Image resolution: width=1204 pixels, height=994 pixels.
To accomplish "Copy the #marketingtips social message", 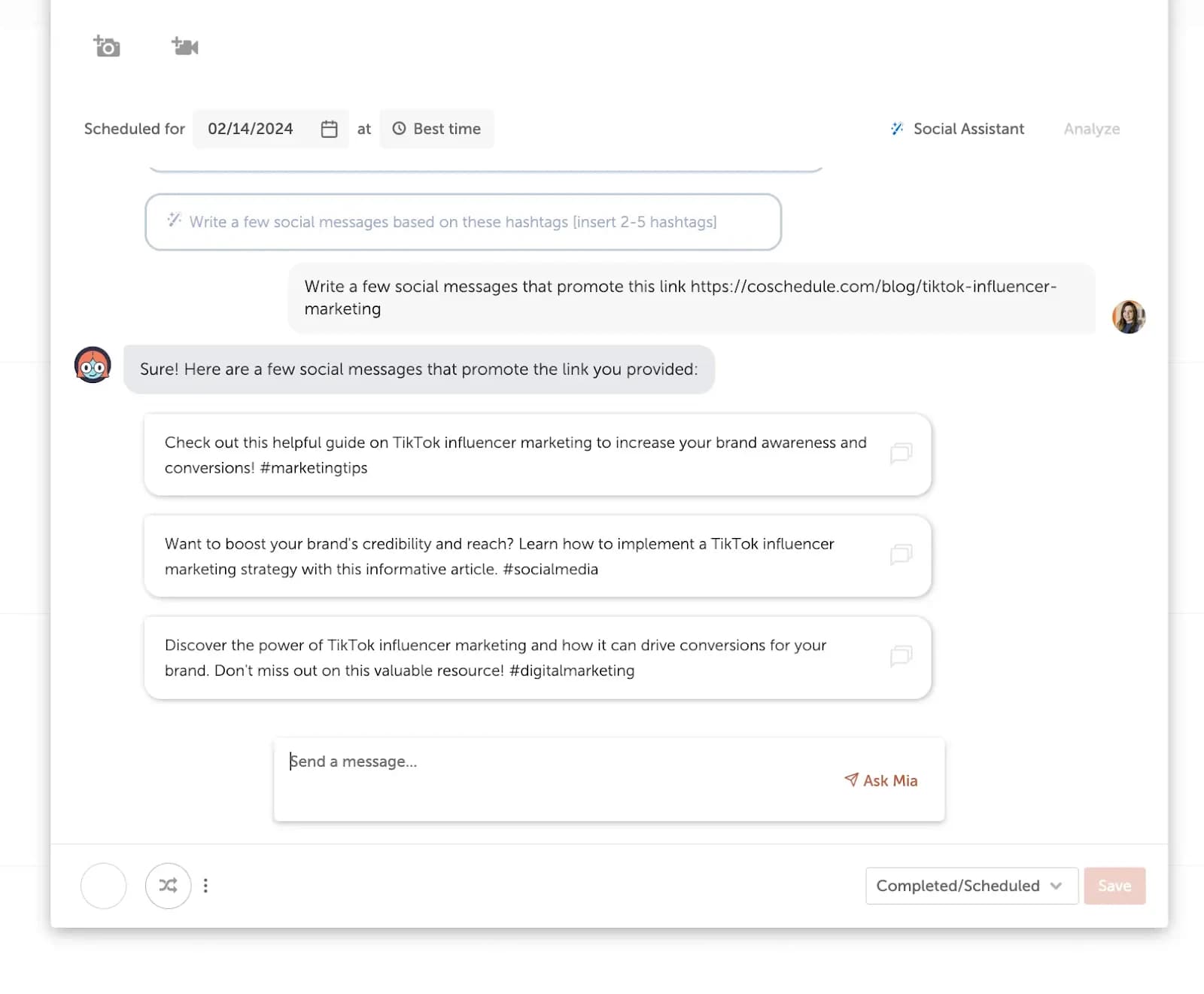I will point(901,454).
